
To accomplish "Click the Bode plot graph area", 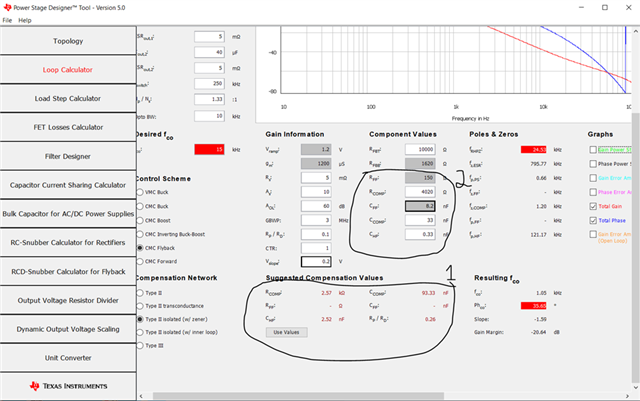I will point(455,60).
